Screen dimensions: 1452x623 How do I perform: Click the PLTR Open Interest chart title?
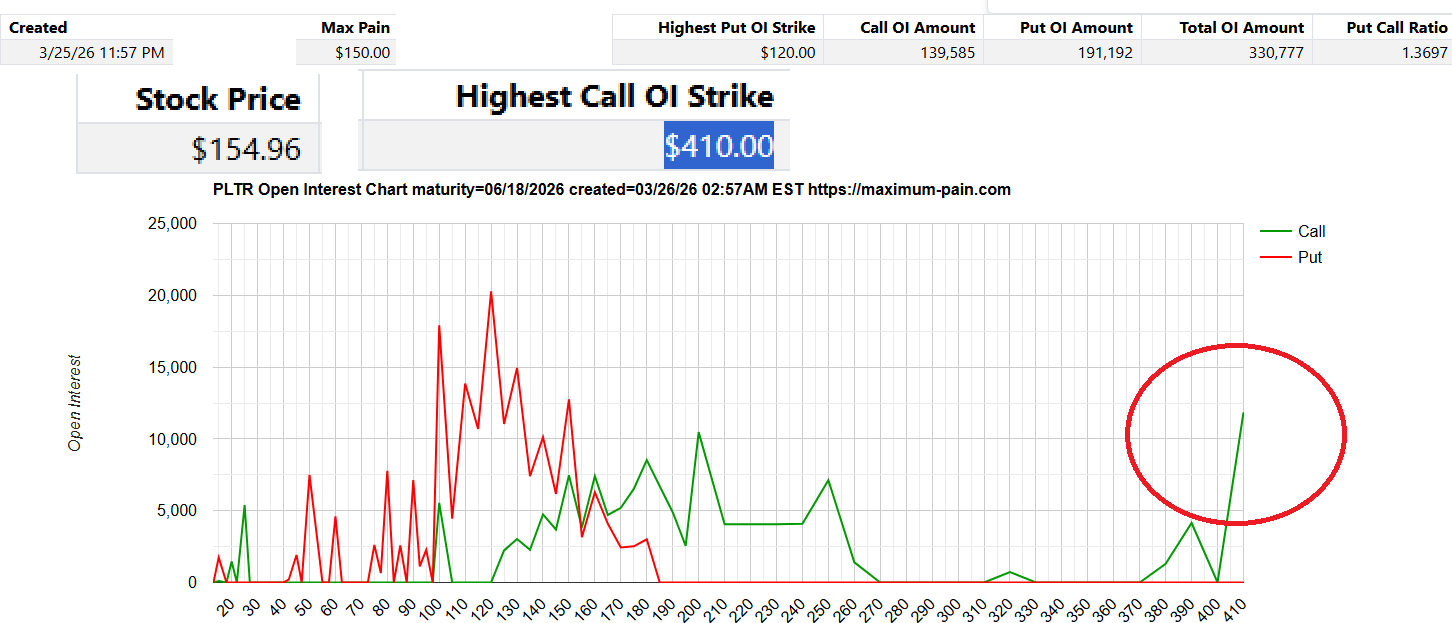(x=612, y=189)
